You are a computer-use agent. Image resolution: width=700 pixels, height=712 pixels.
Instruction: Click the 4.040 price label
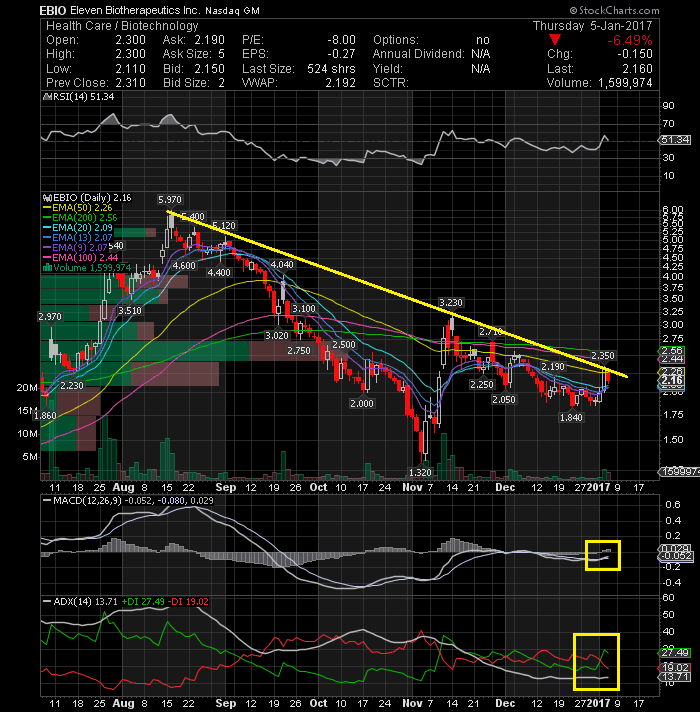(x=282, y=265)
